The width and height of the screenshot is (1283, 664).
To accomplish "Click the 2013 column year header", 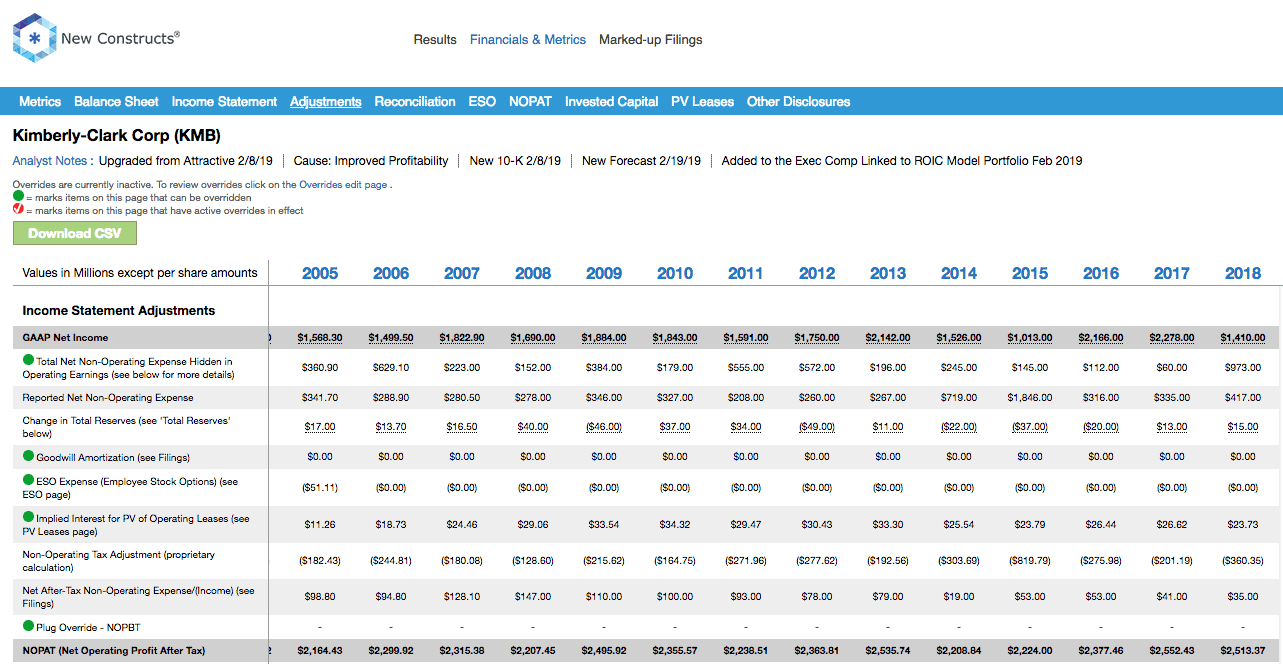I will pos(888,273).
